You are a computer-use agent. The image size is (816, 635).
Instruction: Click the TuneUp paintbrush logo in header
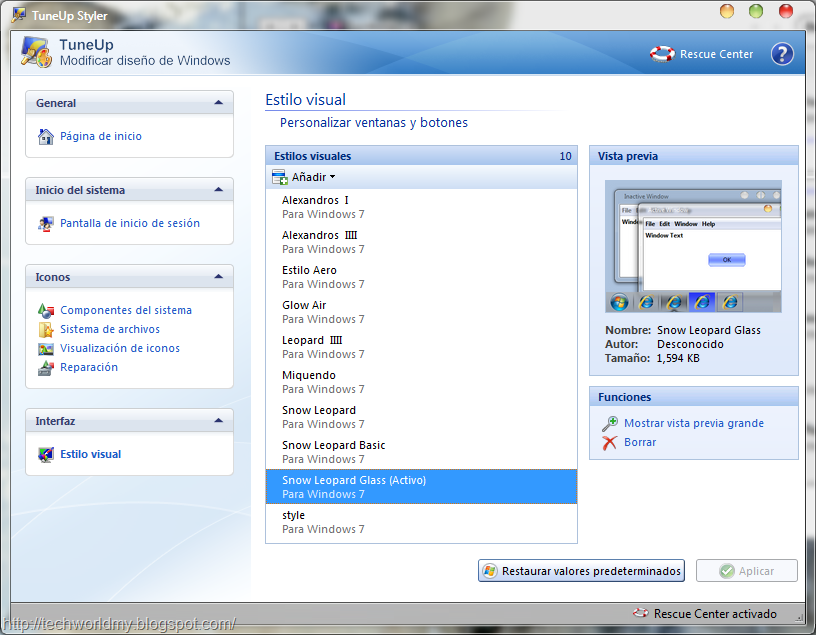[36, 53]
